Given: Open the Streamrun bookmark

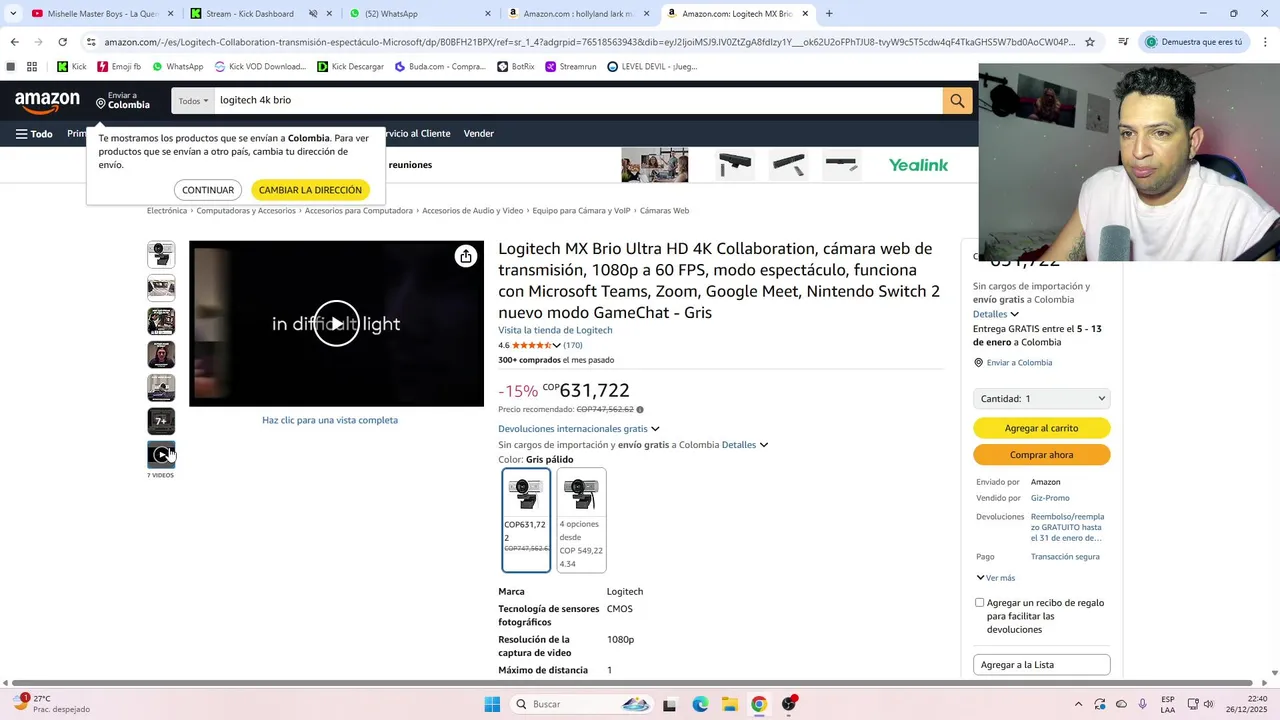Looking at the screenshot, I should [571, 67].
